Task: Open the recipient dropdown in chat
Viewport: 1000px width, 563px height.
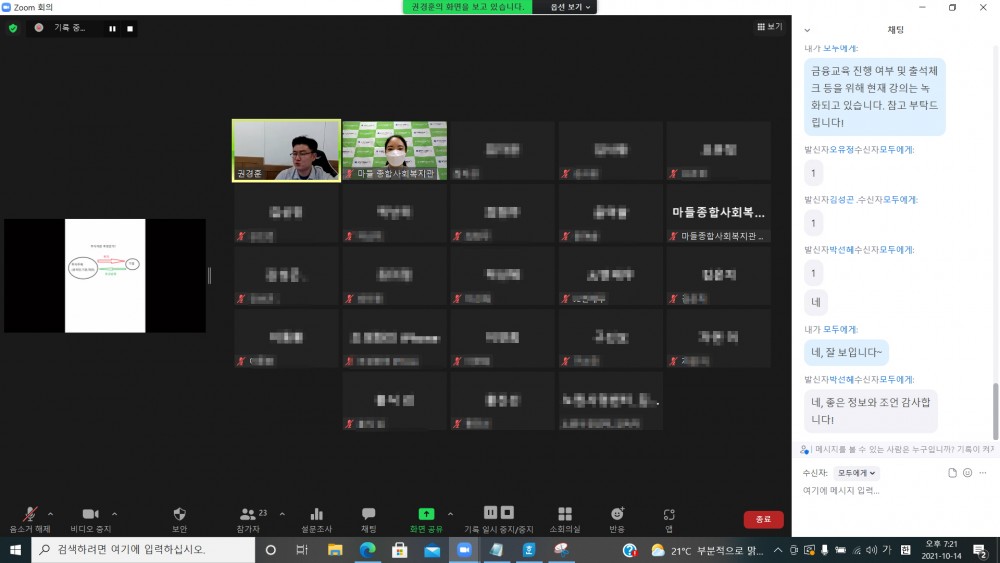Action: (857, 473)
